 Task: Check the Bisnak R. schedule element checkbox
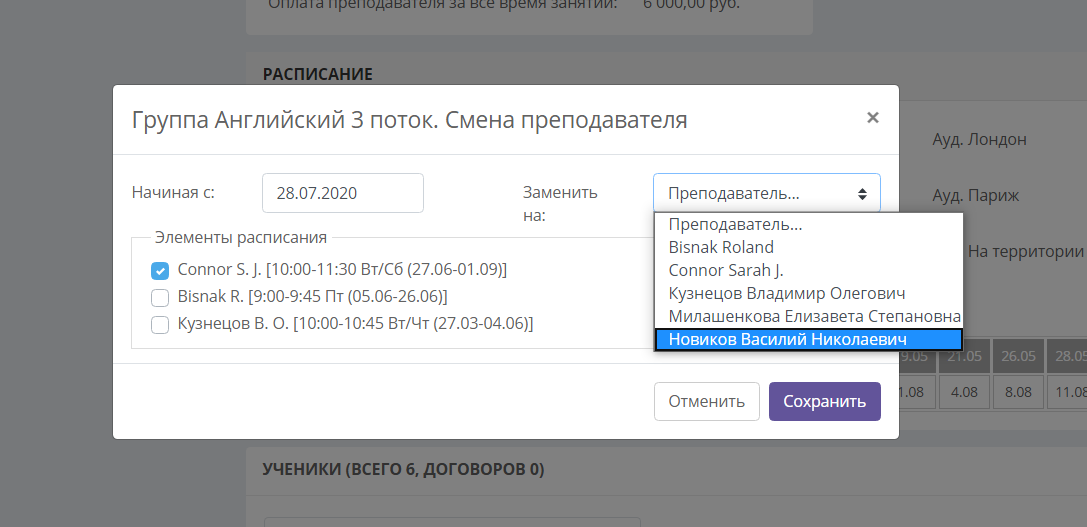coord(159,297)
